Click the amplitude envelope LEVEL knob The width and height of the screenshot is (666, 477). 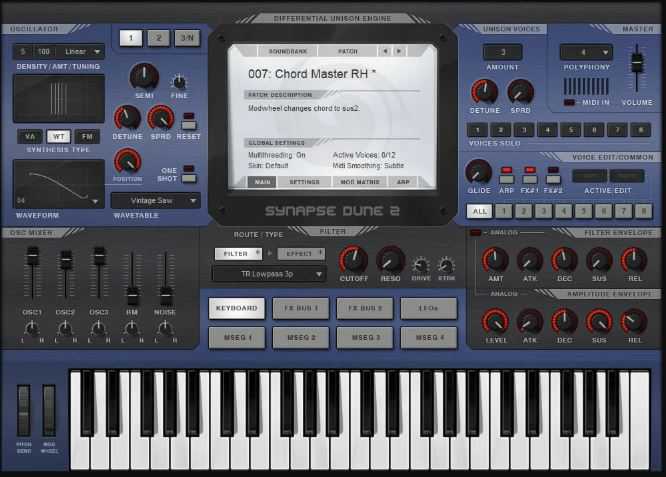pyautogui.click(x=495, y=321)
